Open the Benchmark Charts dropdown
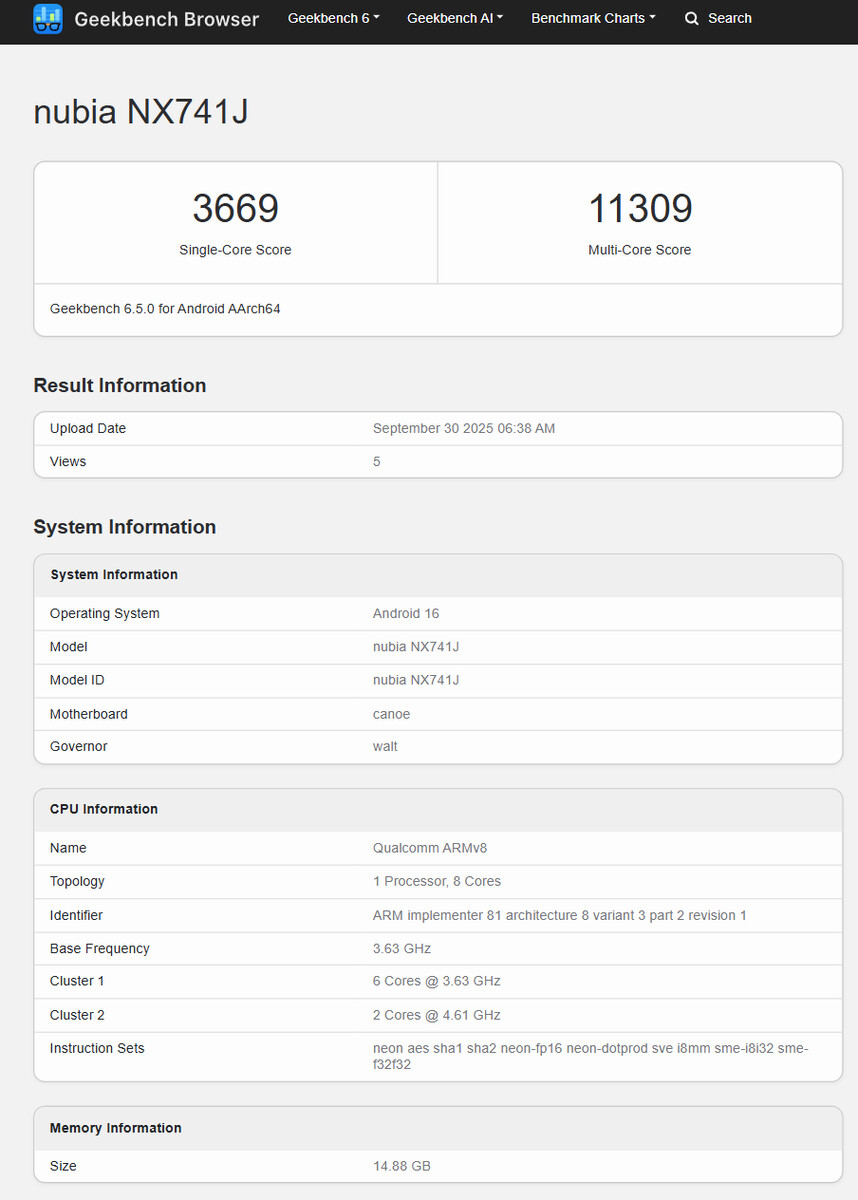Image resolution: width=858 pixels, height=1200 pixels. pyautogui.click(x=593, y=18)
